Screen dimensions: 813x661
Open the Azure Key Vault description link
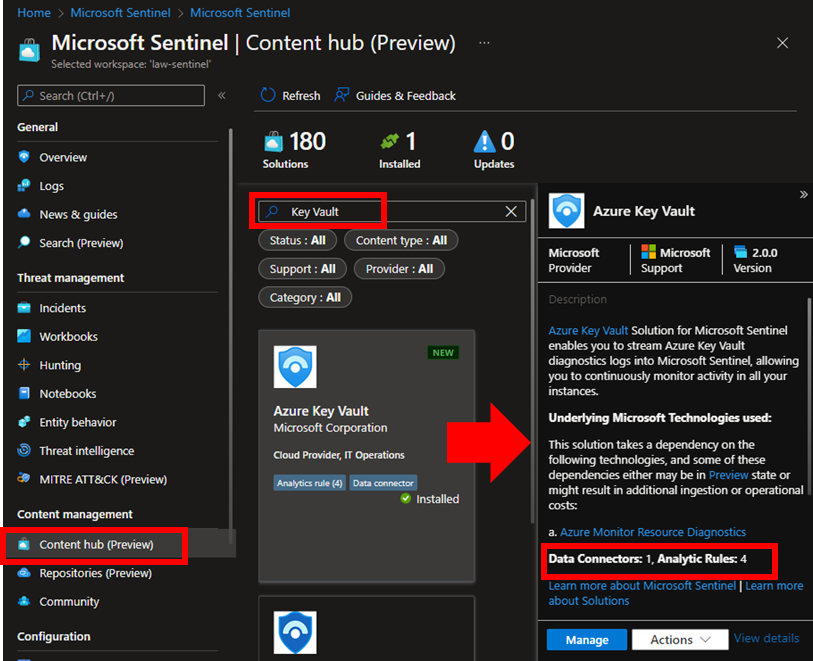pos(588,330)
